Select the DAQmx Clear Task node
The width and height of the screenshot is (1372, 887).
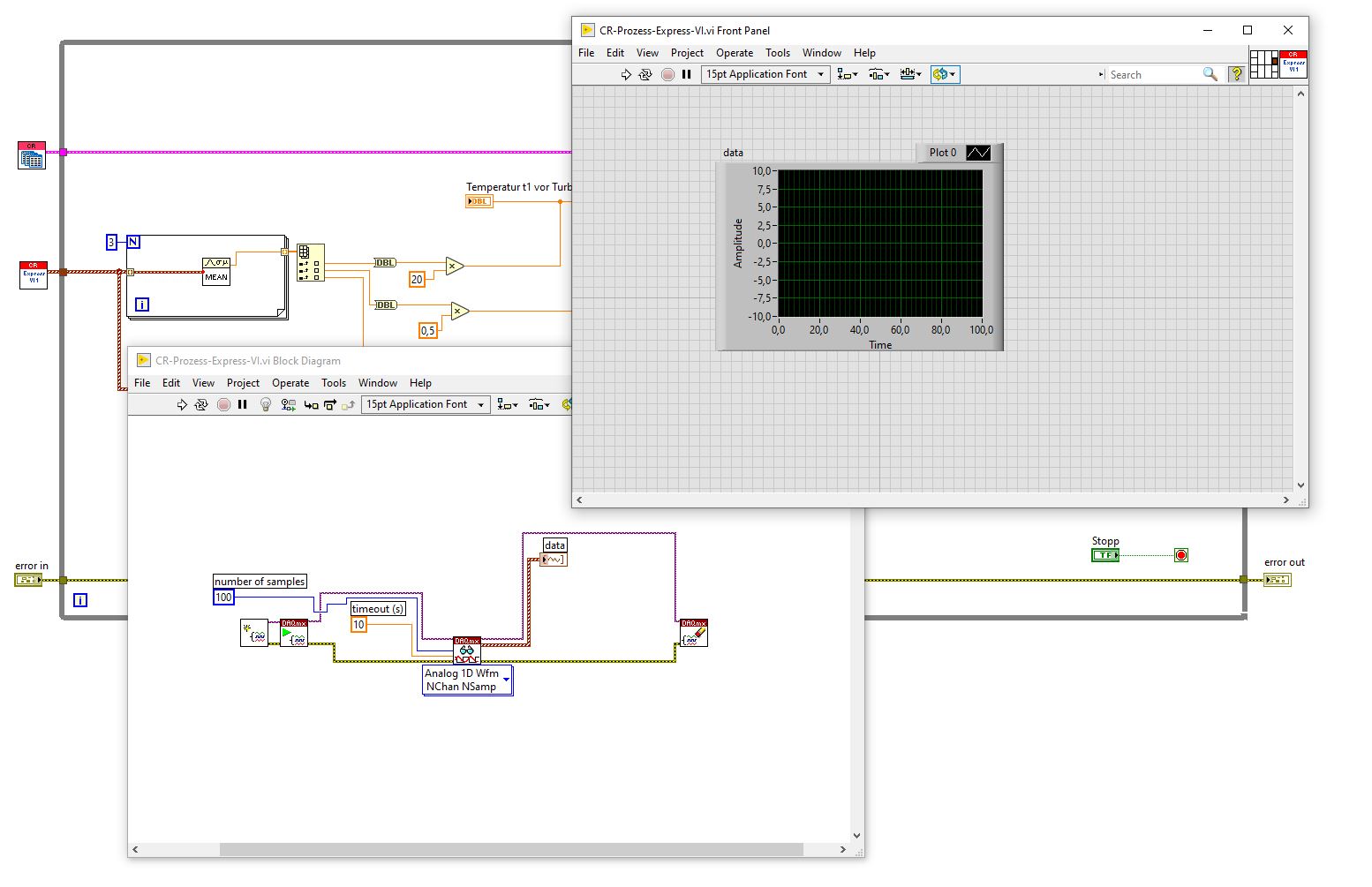tap(694, 633)
